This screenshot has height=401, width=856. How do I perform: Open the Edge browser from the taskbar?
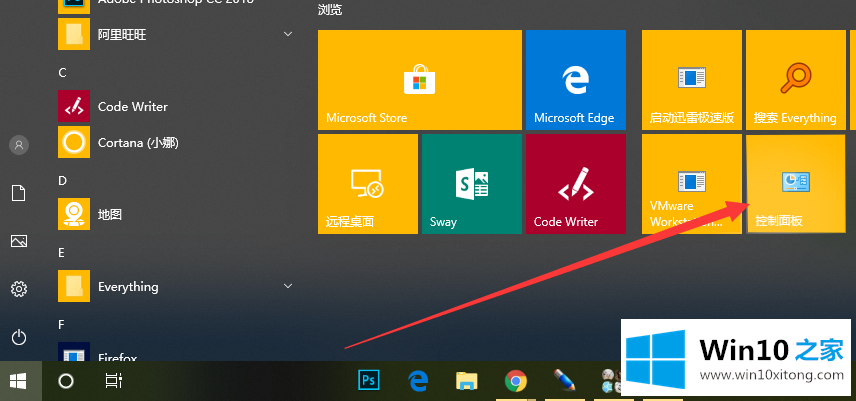coord(418,380)
